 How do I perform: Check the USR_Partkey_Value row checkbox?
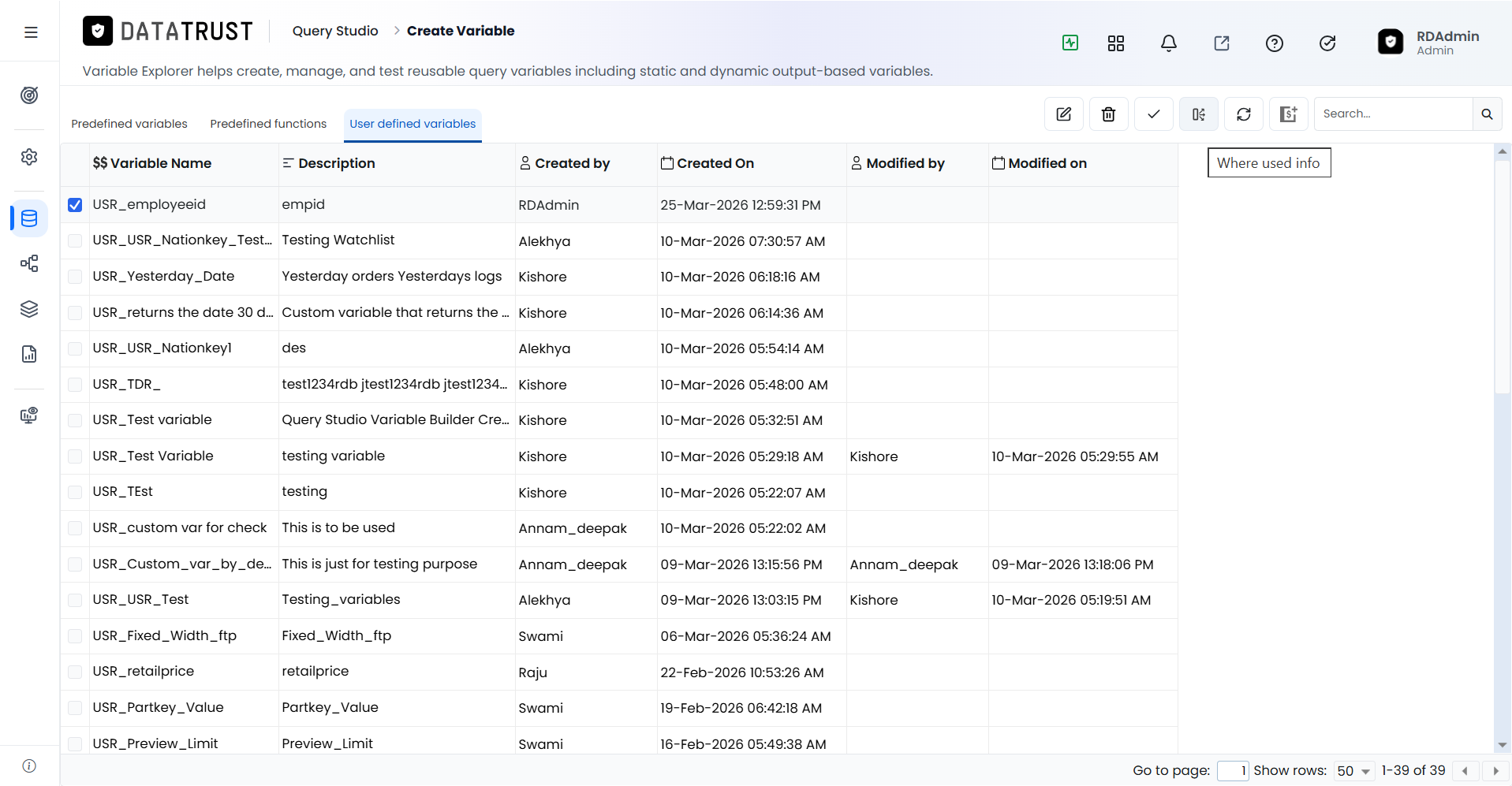(x=75, y=708)
